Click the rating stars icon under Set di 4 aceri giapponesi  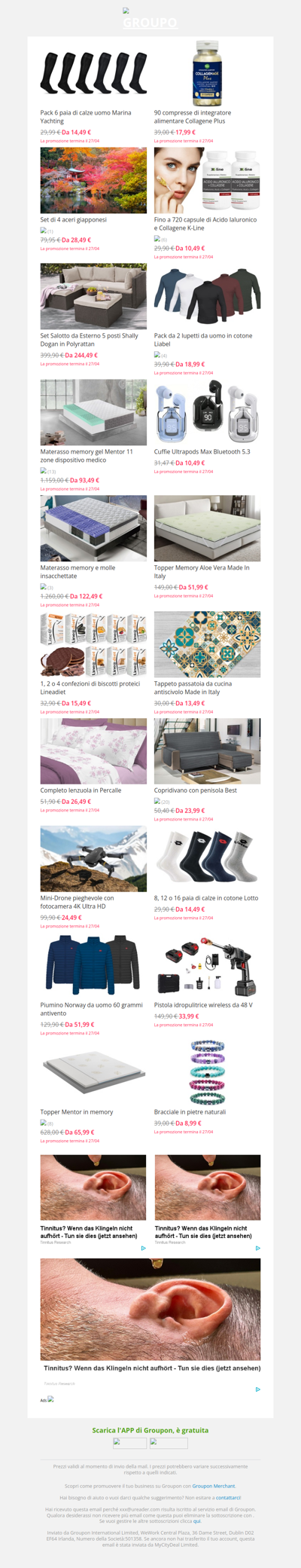(43, 231)
